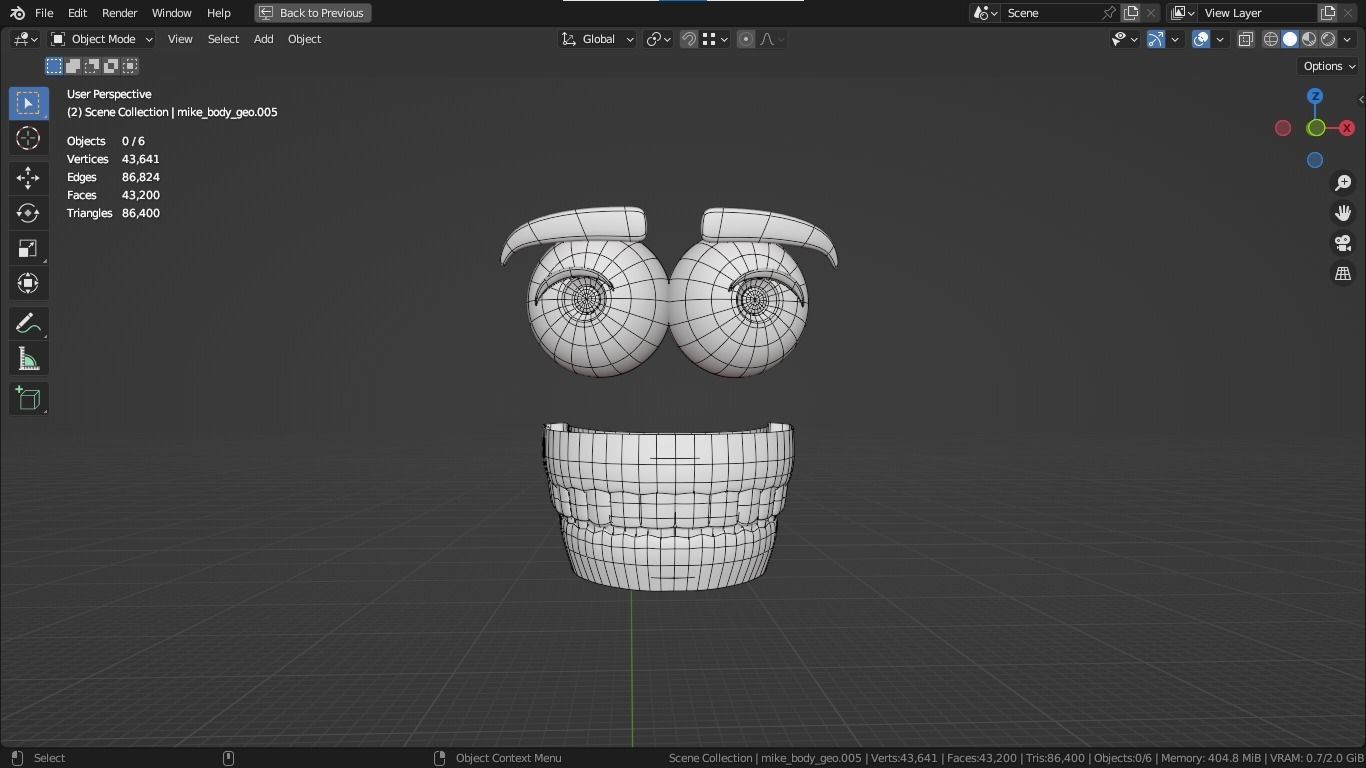
Task: Select the Select Box tool
Action: pos(28,103)
